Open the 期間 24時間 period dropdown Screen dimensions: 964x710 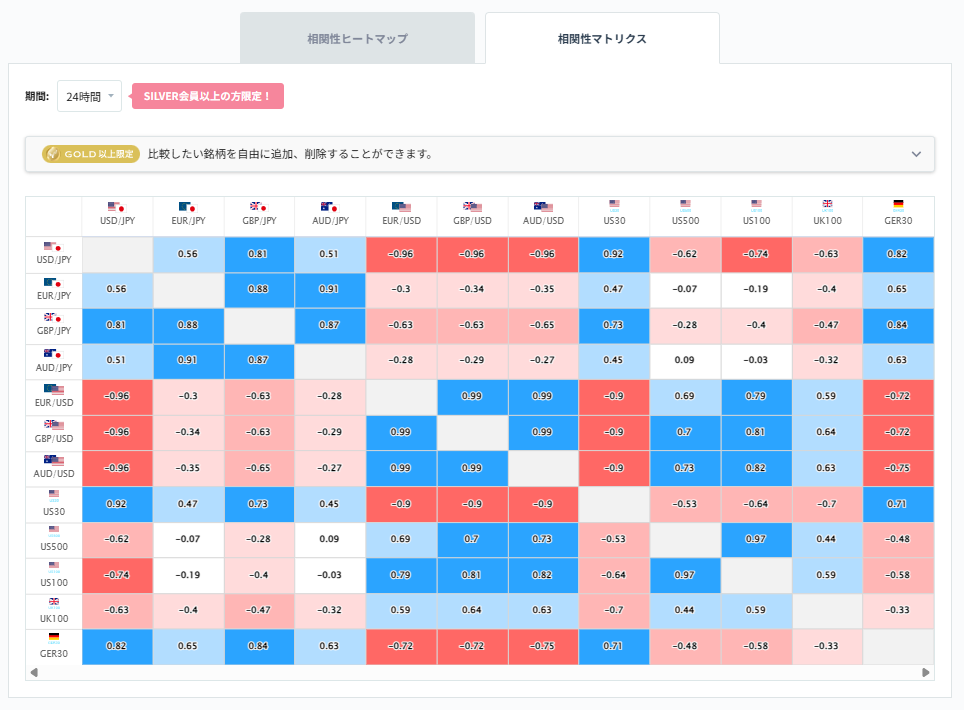pyautogui.click(x=89, y=96)
